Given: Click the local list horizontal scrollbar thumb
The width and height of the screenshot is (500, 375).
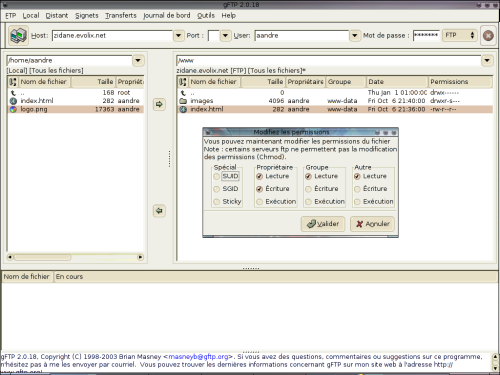Looking at the screenshot, I should (42, 257).
